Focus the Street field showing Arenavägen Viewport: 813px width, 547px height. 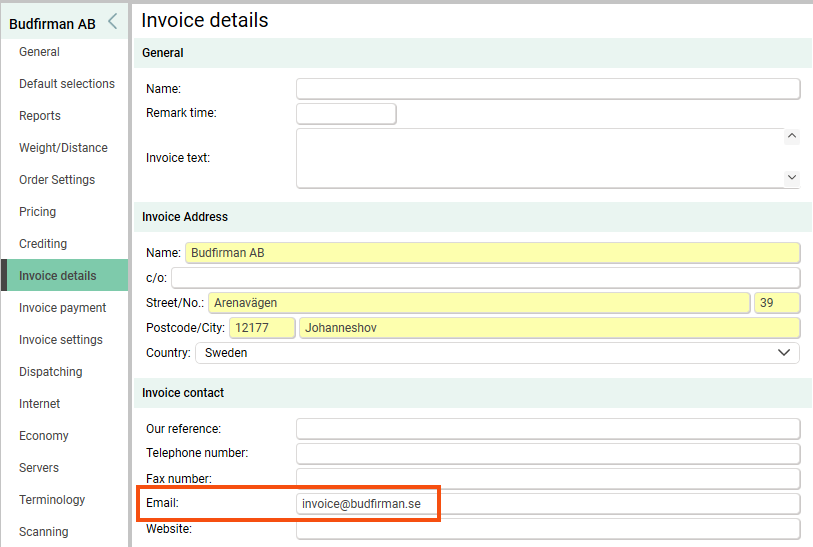(x=479, y=303)
